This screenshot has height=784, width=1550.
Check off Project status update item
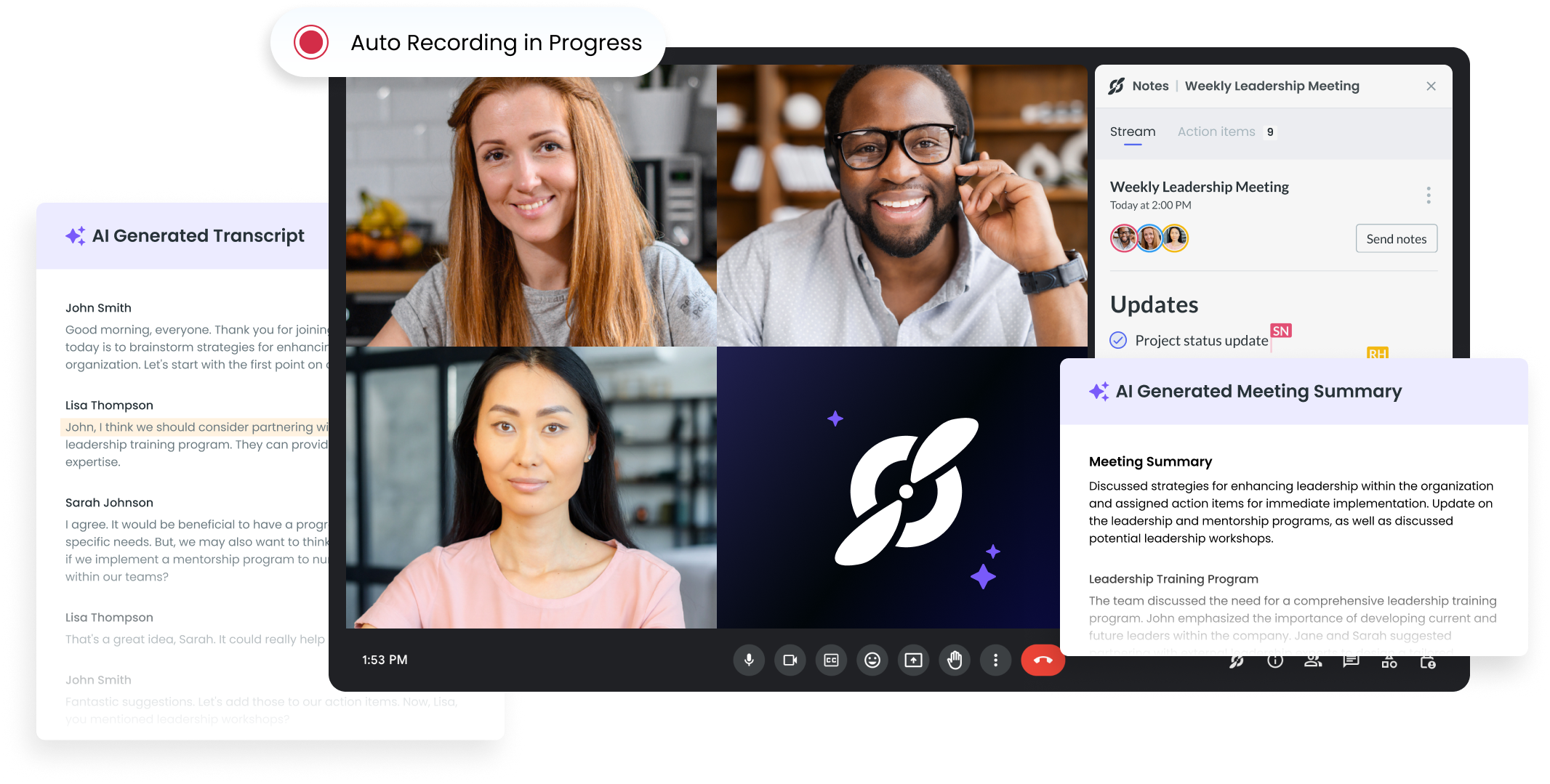[x=1118, y=340]
